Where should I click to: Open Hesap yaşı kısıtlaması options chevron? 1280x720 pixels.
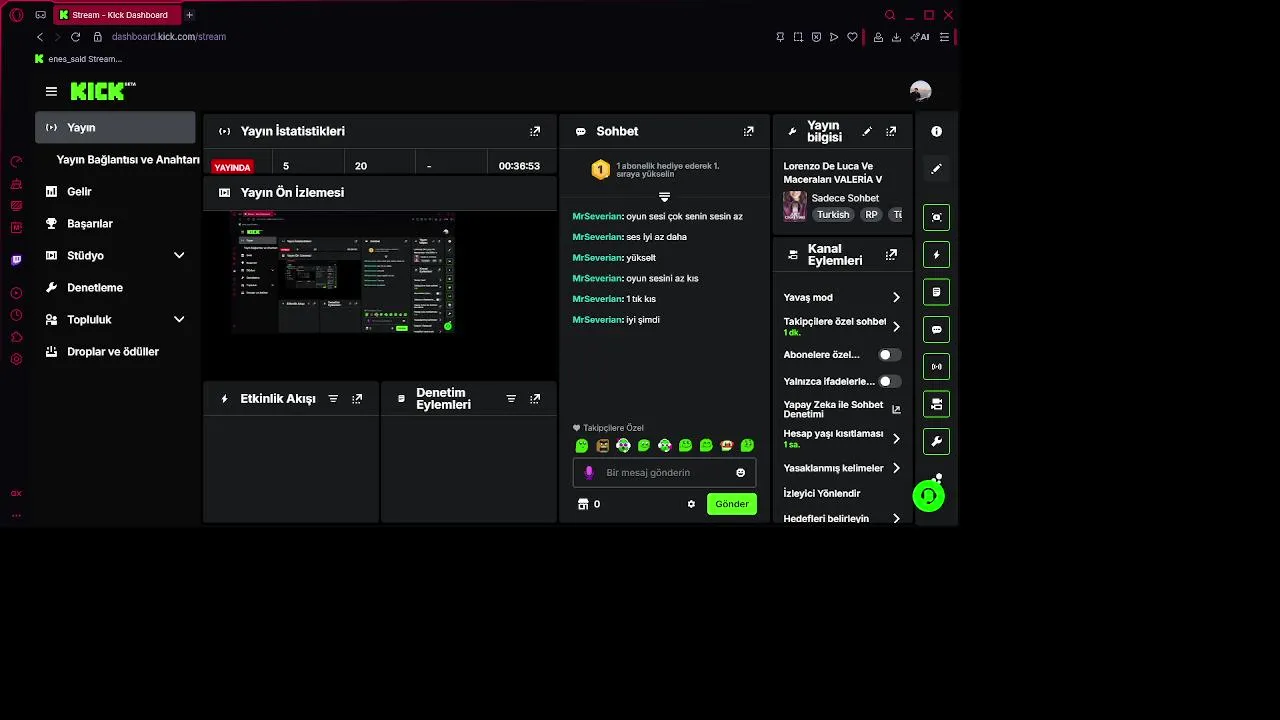tap(896, 438)
